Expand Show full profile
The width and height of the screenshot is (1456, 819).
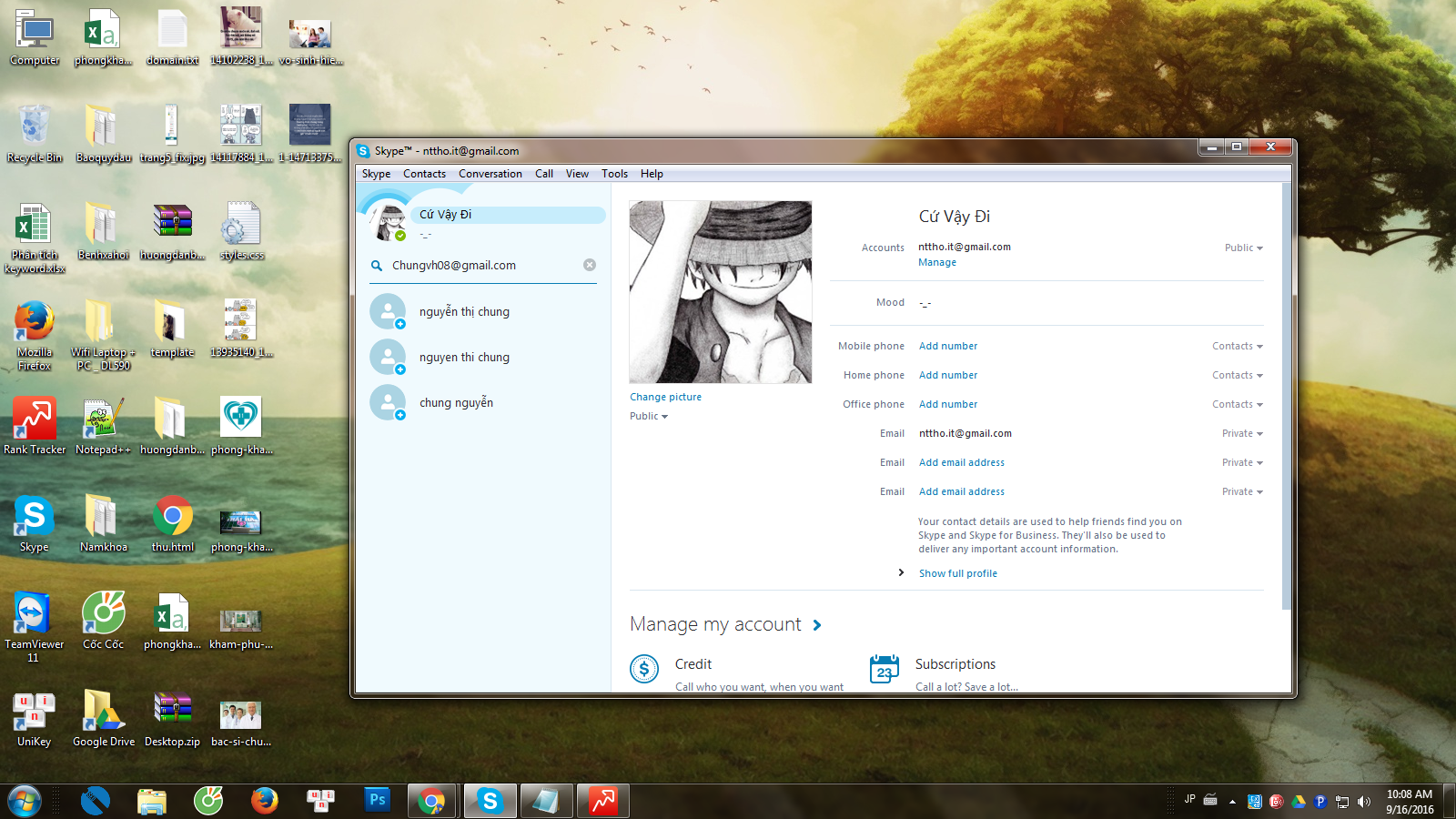coord(957,573)
